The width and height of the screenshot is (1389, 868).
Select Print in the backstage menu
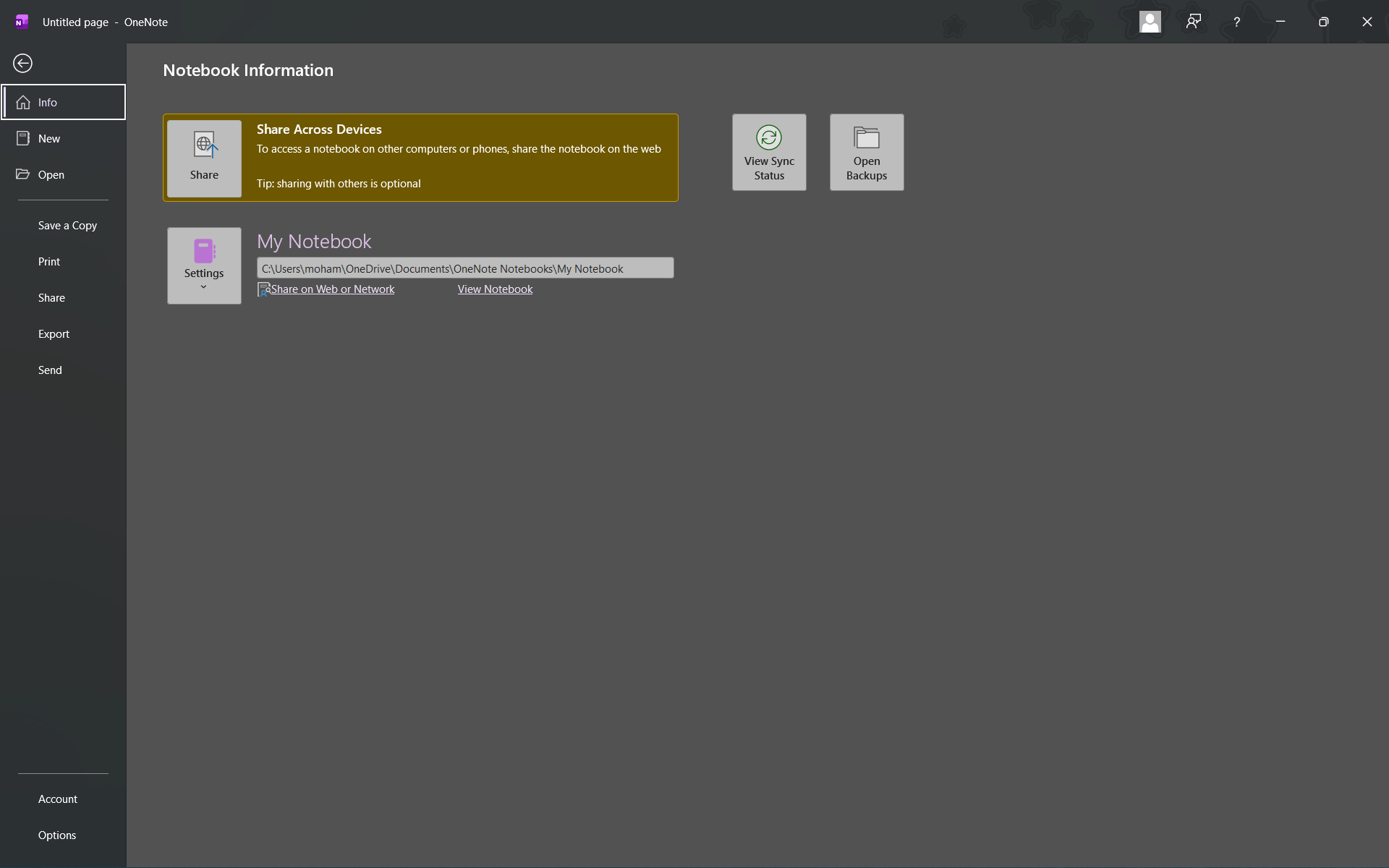pyautogui.click(x=64, y=261)
